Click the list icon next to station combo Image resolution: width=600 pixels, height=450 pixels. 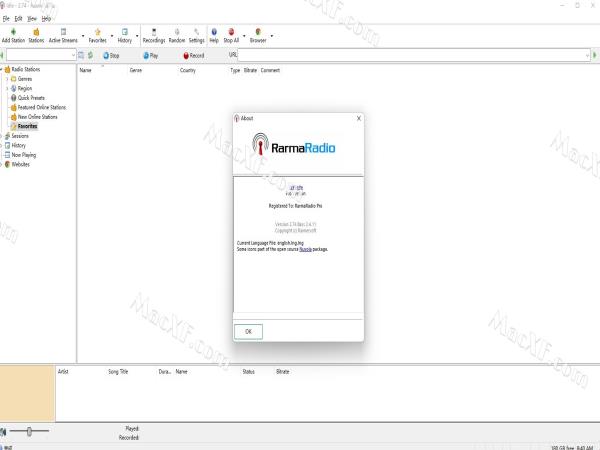[81, 55]
